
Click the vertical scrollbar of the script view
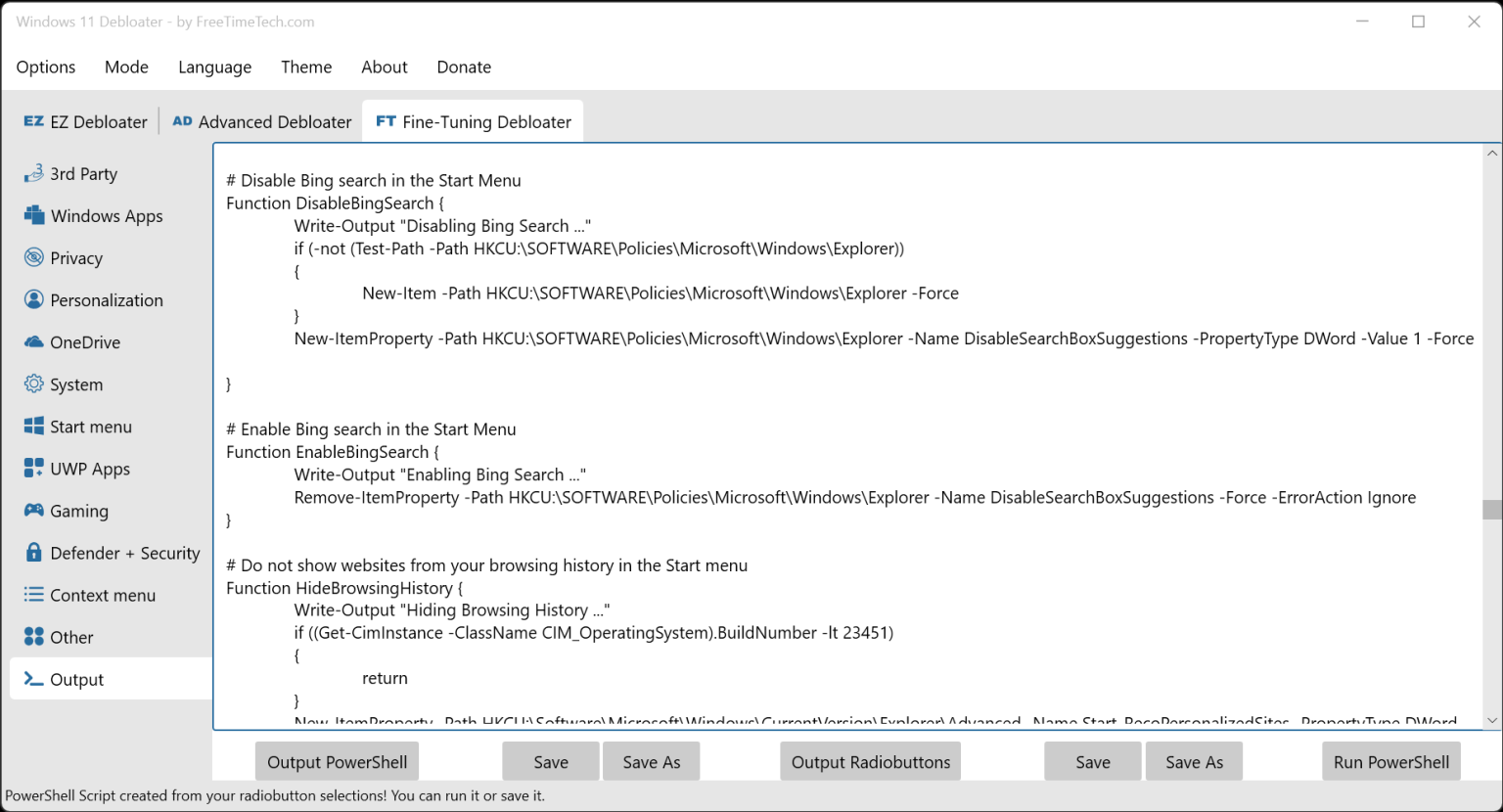click(x=1489, y=509)
